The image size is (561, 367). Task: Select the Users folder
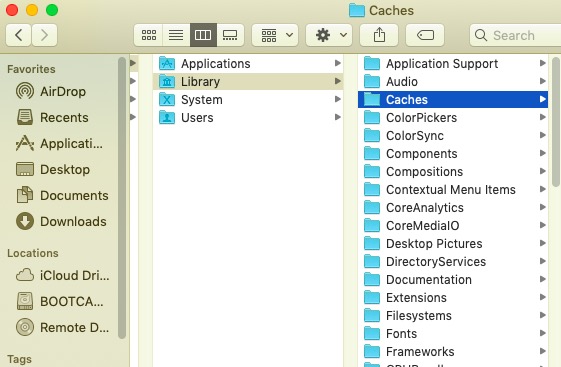(x=248, y=117)
